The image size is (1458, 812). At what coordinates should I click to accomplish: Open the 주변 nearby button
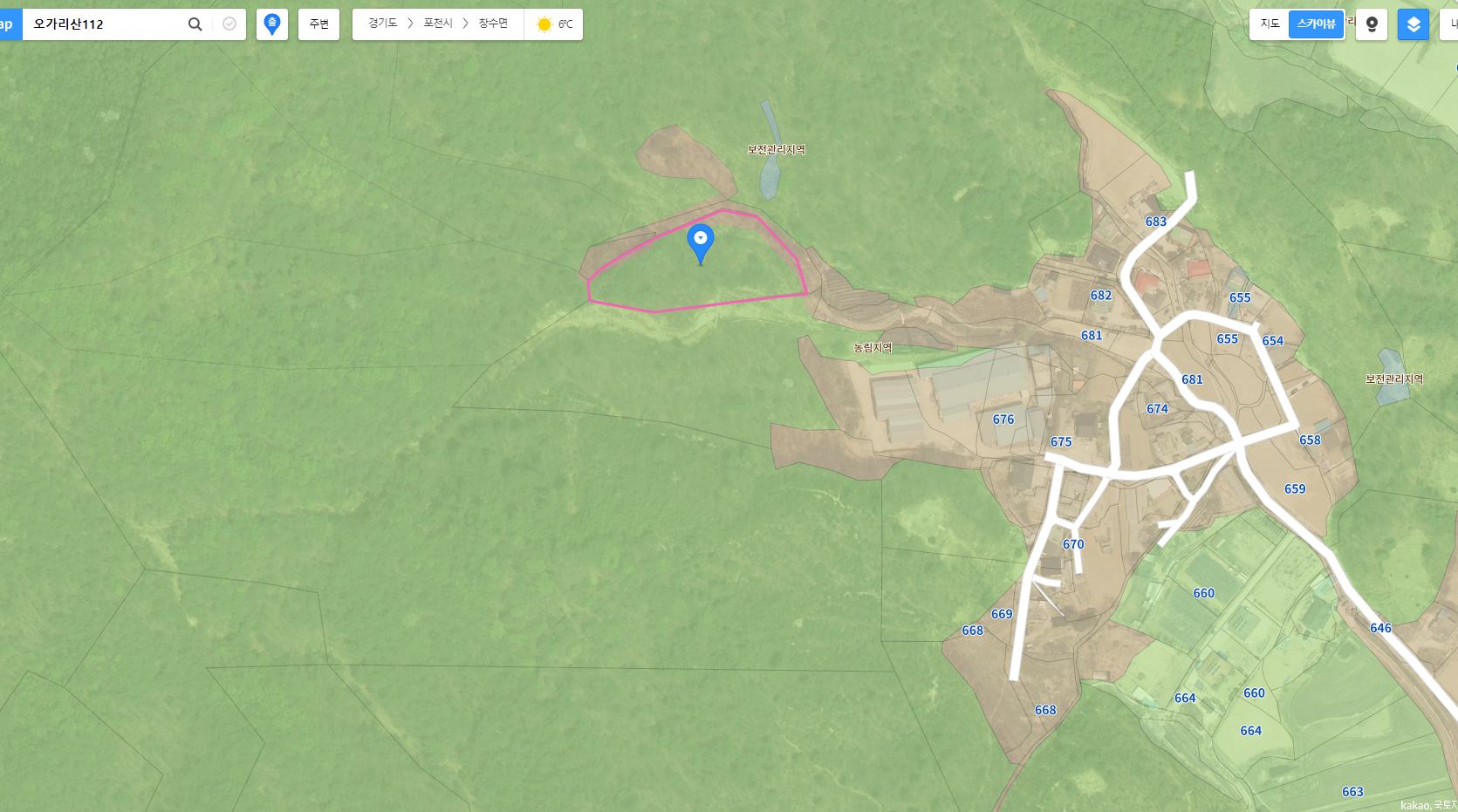tap(319, 24)
